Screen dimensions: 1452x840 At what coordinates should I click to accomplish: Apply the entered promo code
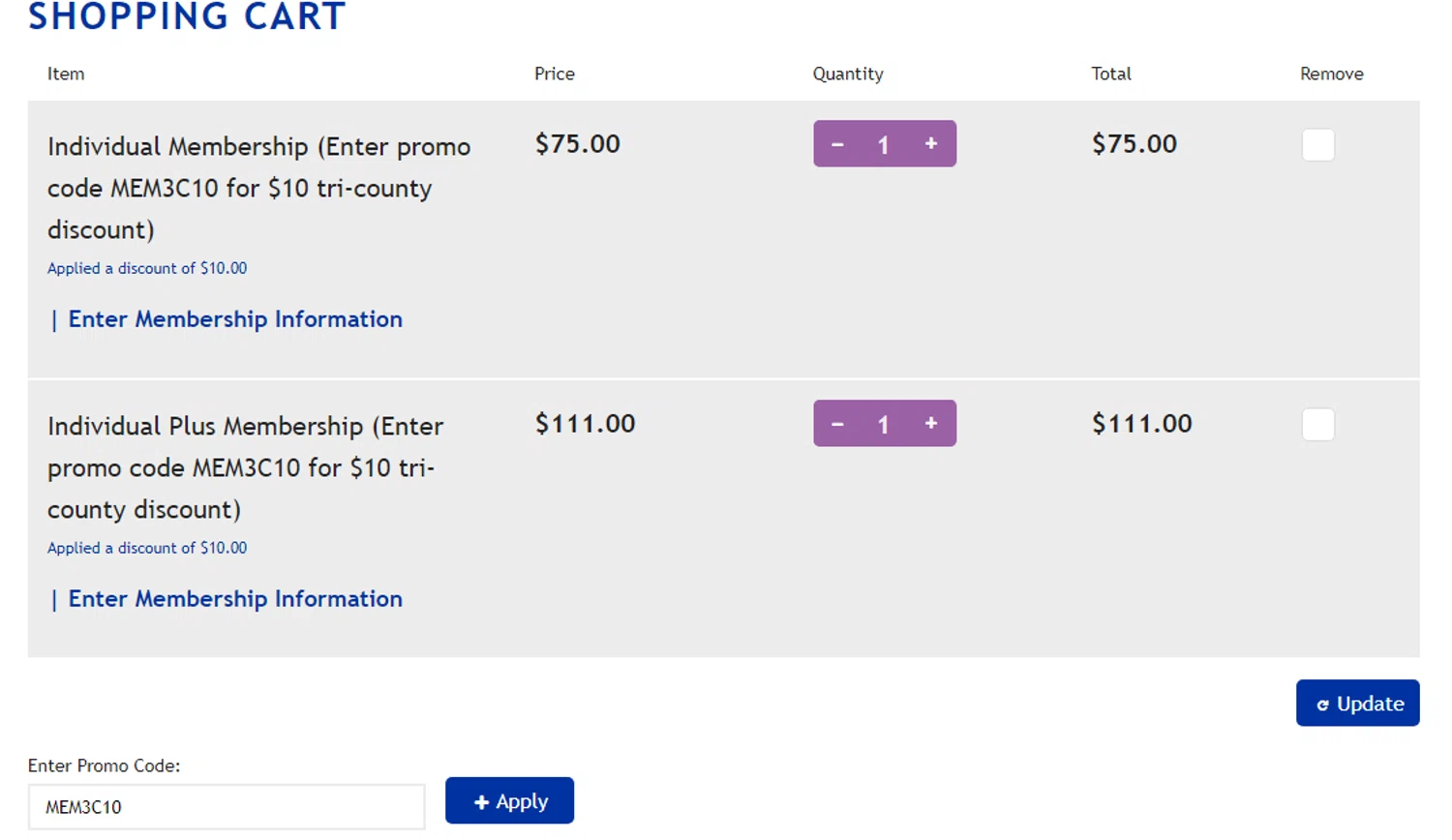coord(509,801)
